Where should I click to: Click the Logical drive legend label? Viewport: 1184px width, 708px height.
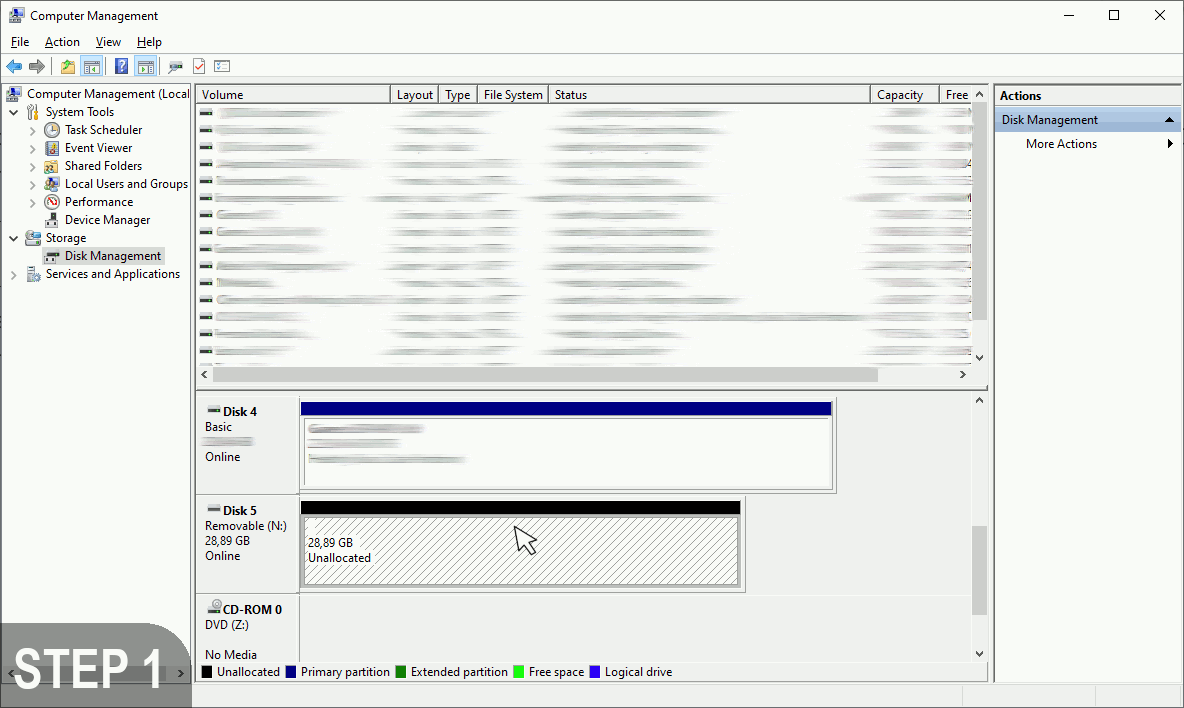(x=638, y=672)
